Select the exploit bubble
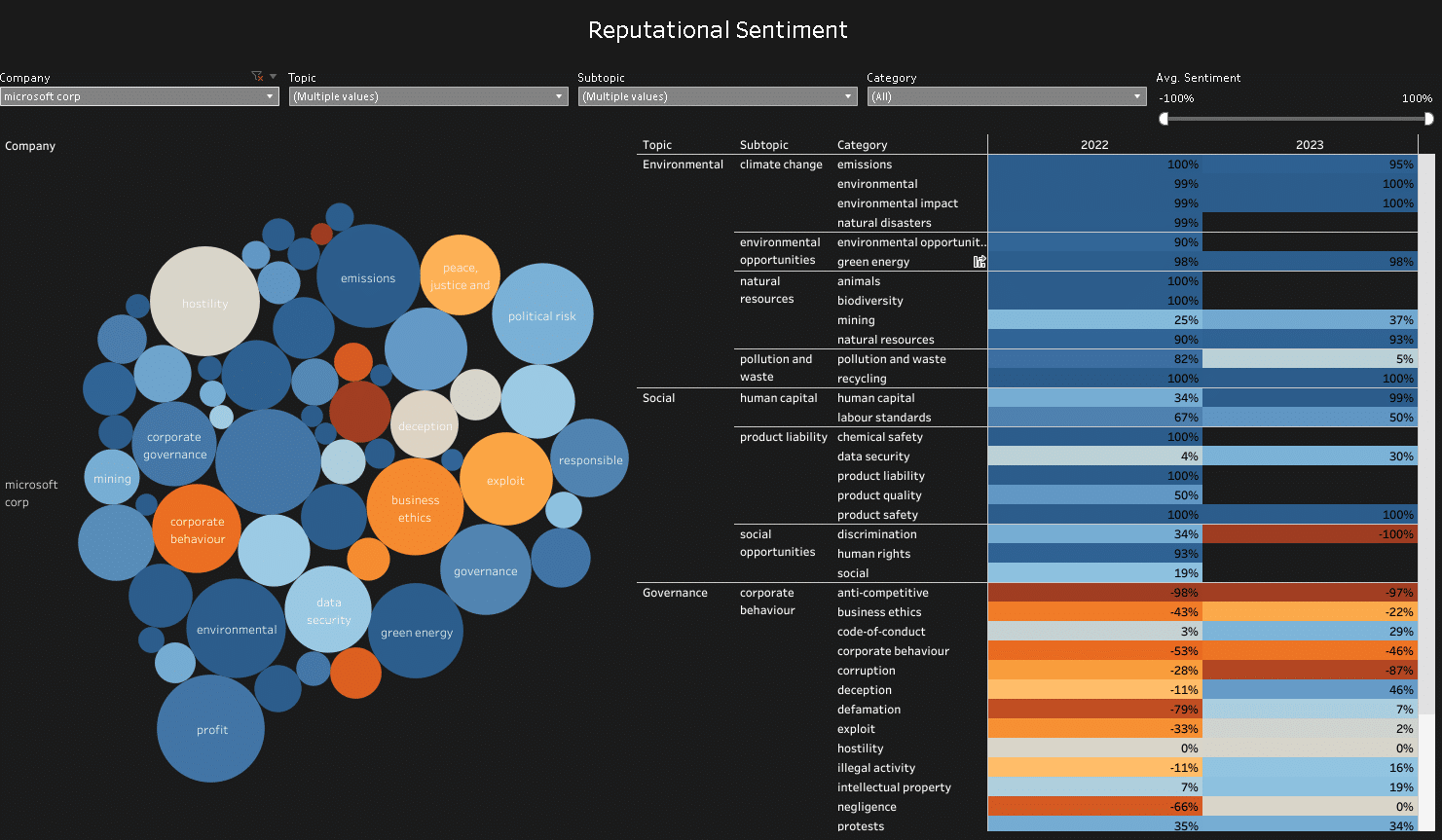Viewport: 1442px width, 840px height. (505, 479)
